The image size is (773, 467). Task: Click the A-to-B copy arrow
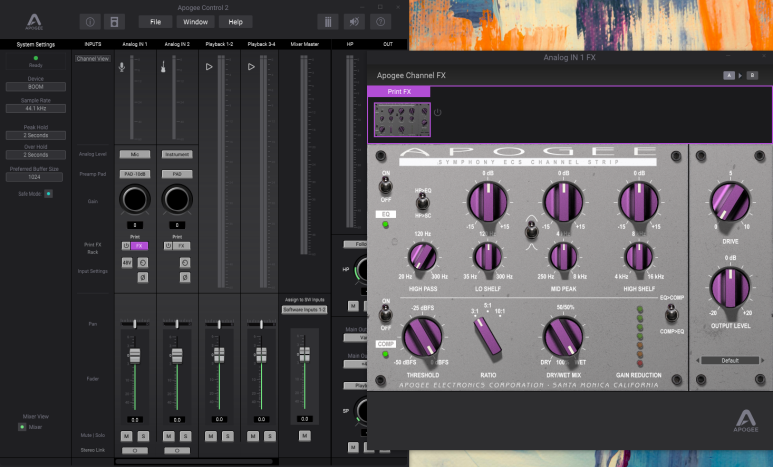tap(740, 75)
